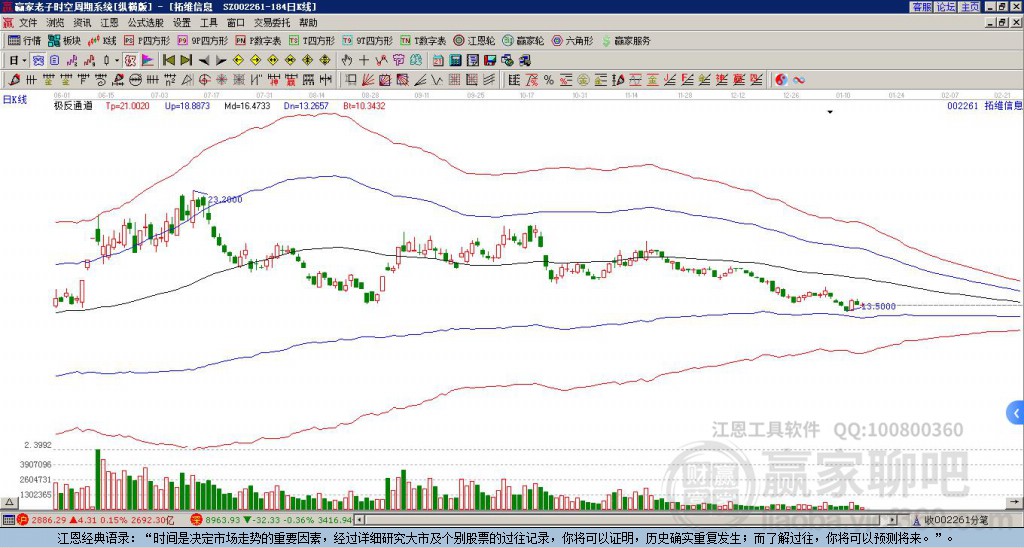1024x548 pixels.
Task: Jump to first bar with green skip-left arrow
Action: (x=168, y=61)
